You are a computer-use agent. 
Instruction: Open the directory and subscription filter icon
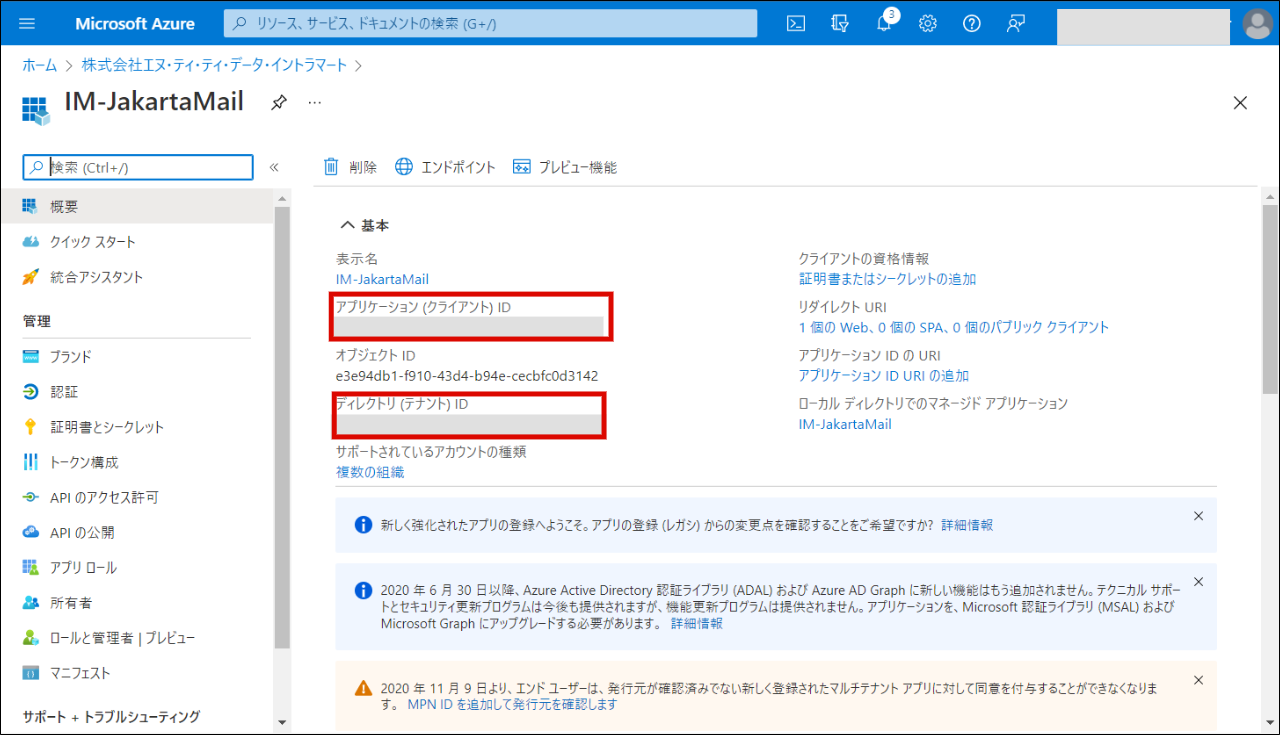[x=840, y=23]
